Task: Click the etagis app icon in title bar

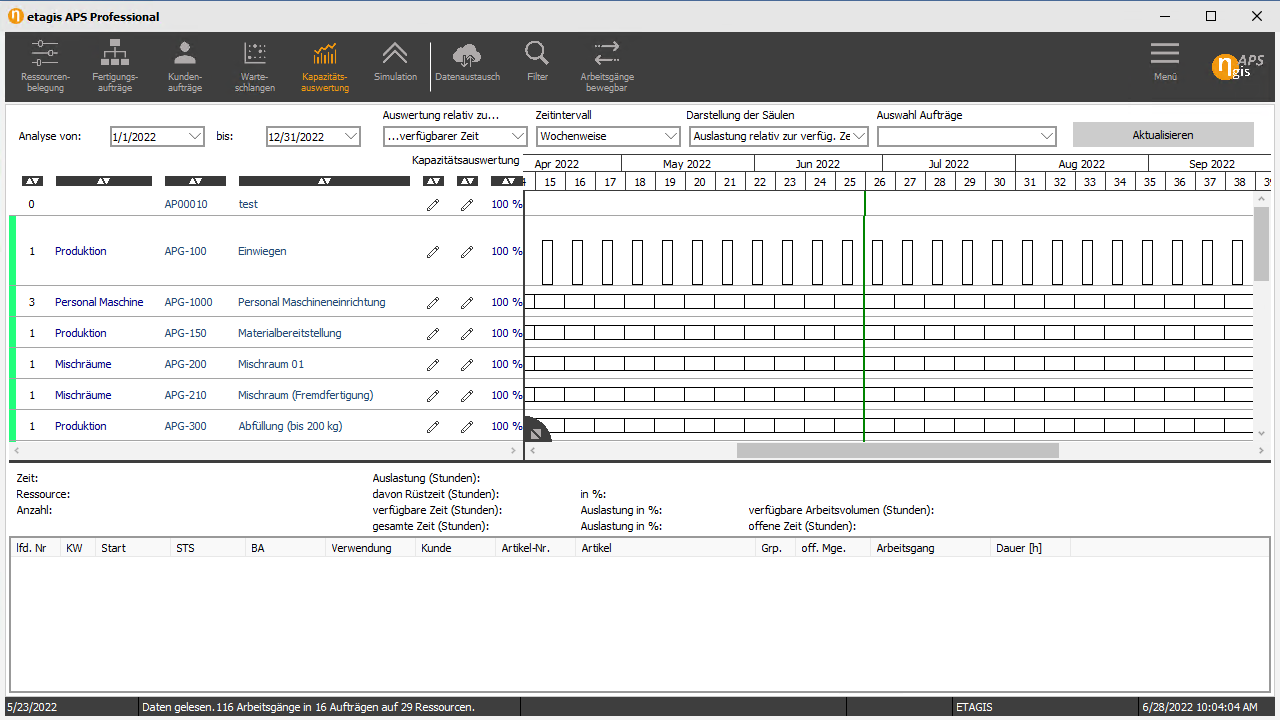Action: click(15, 16)
